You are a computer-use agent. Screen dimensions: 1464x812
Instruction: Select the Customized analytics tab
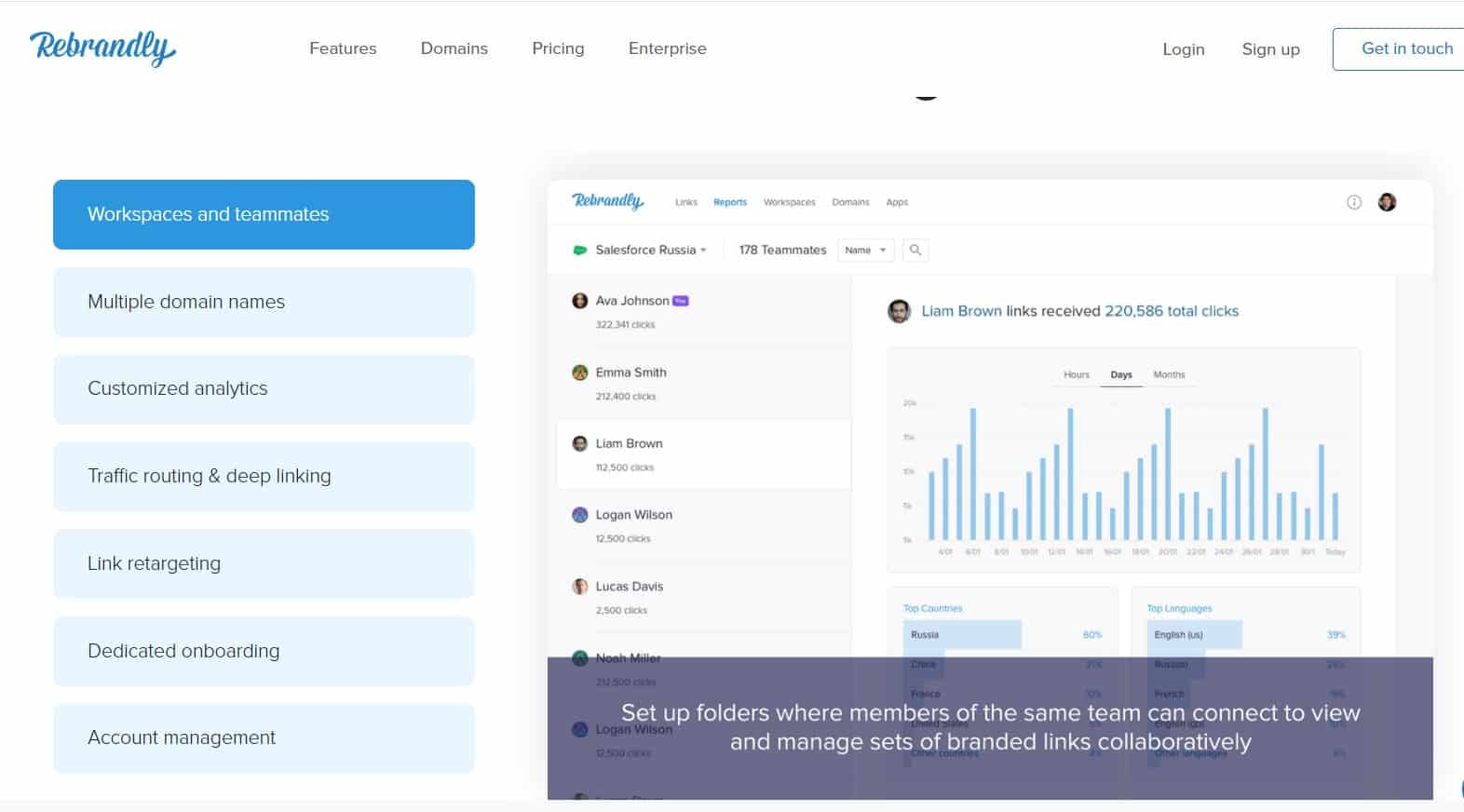[x=264, y=388]
